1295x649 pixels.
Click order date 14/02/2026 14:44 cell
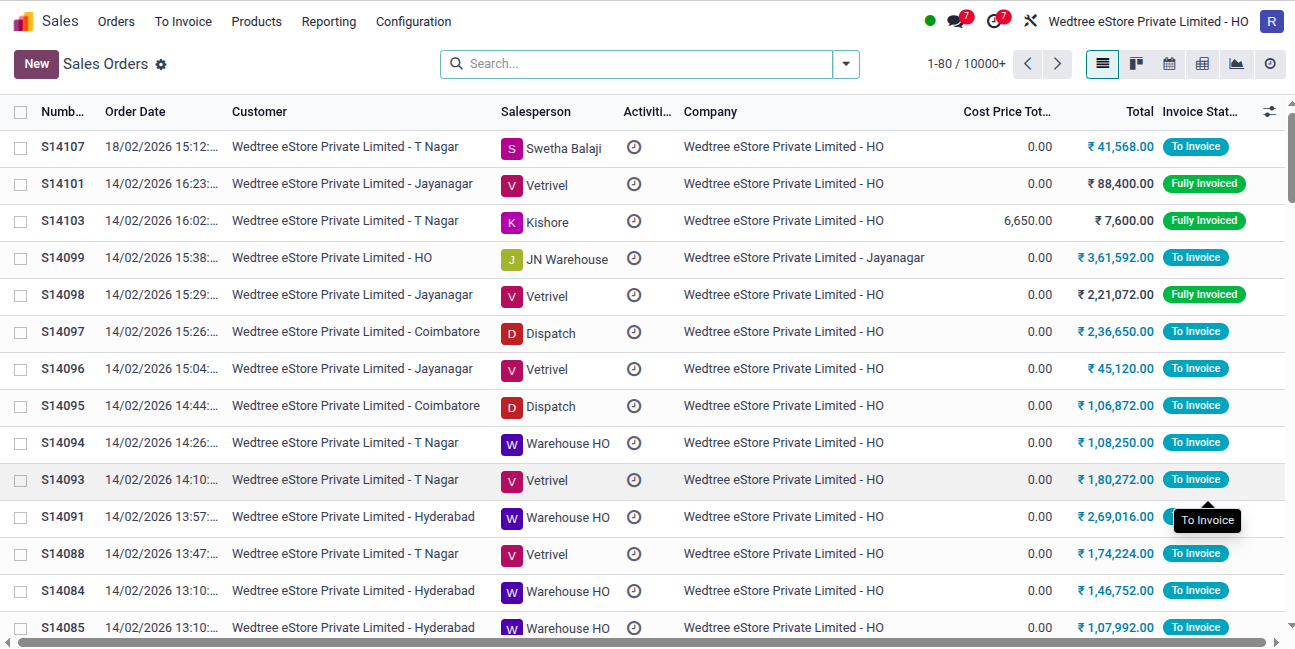[162, 406]
